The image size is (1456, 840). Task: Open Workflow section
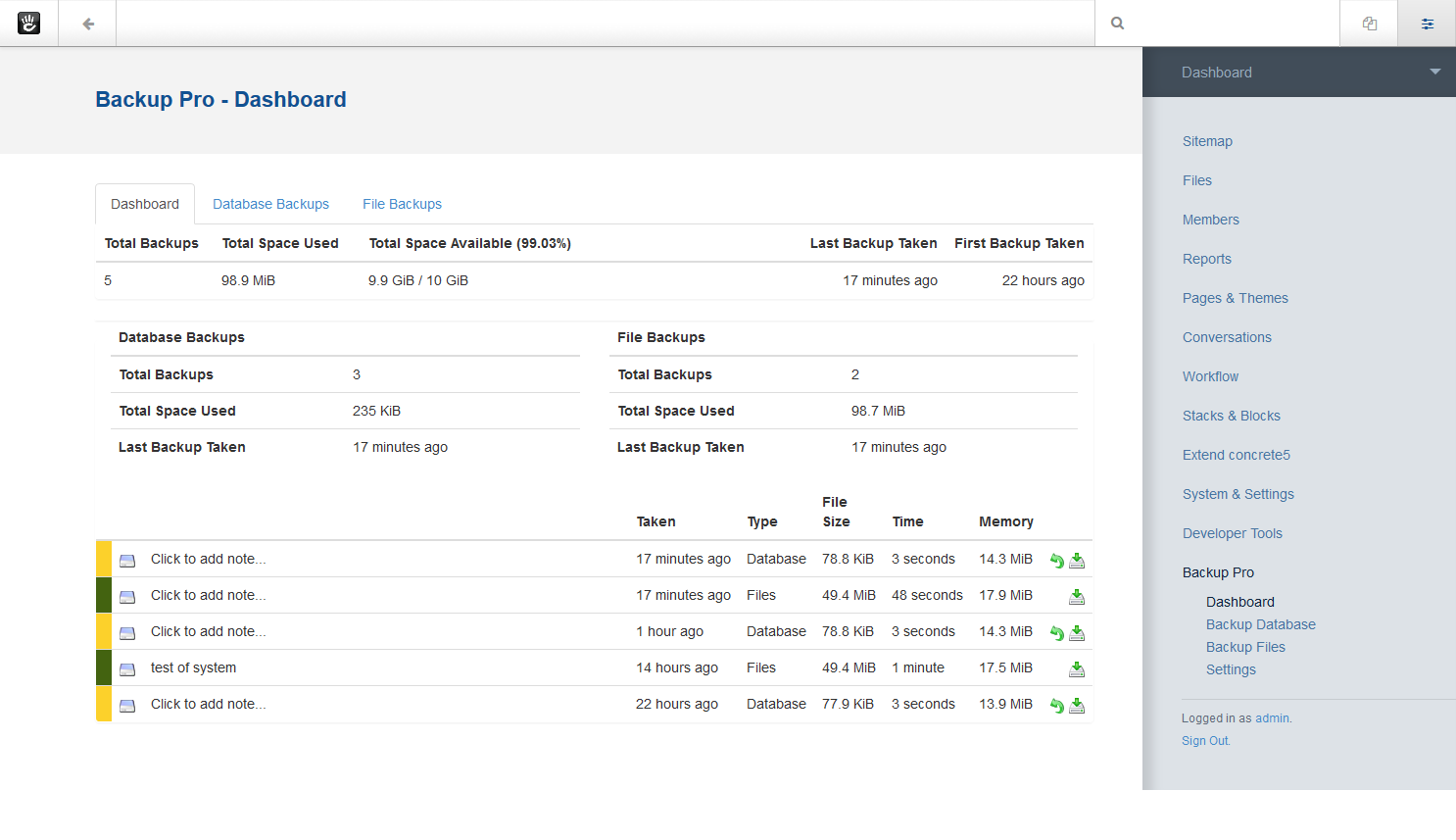point(1210,376)
